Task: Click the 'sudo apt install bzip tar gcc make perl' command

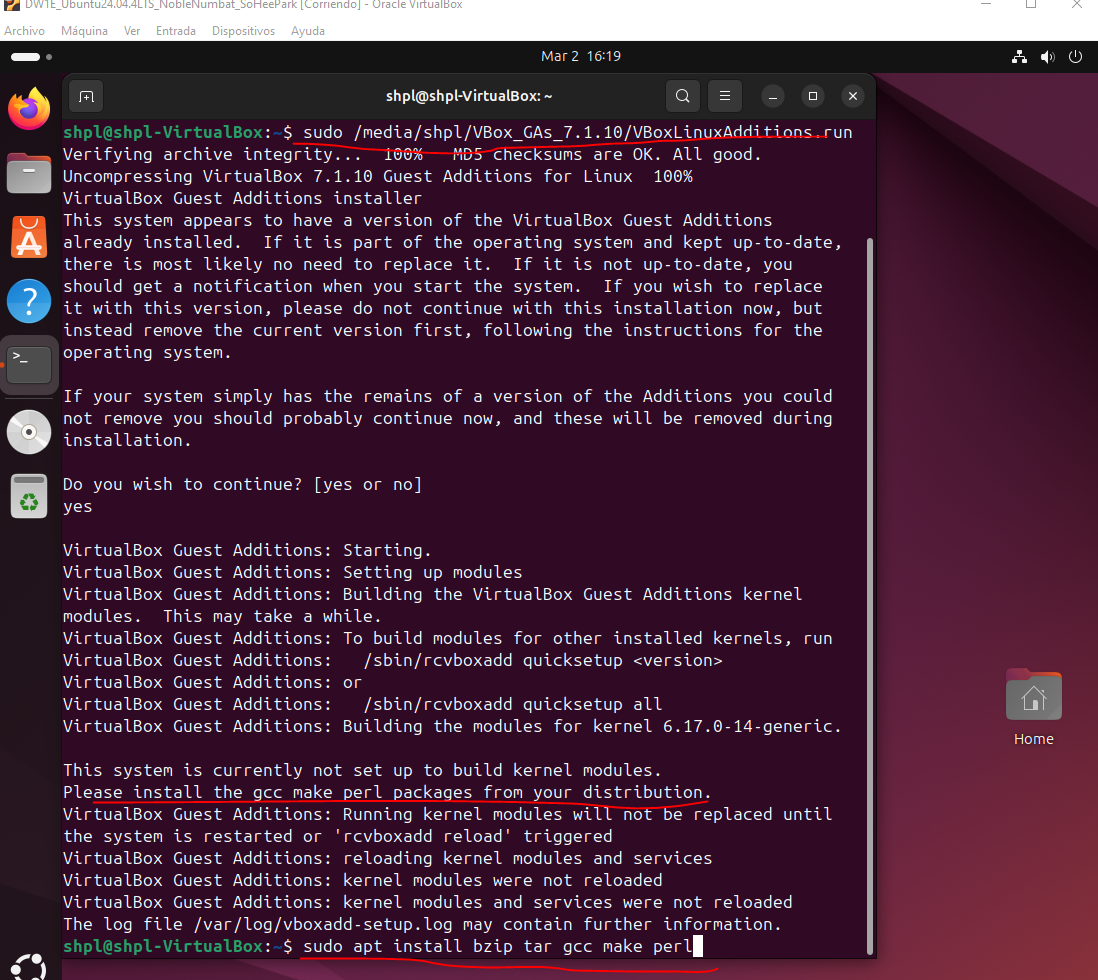Action: click(497, 946)
